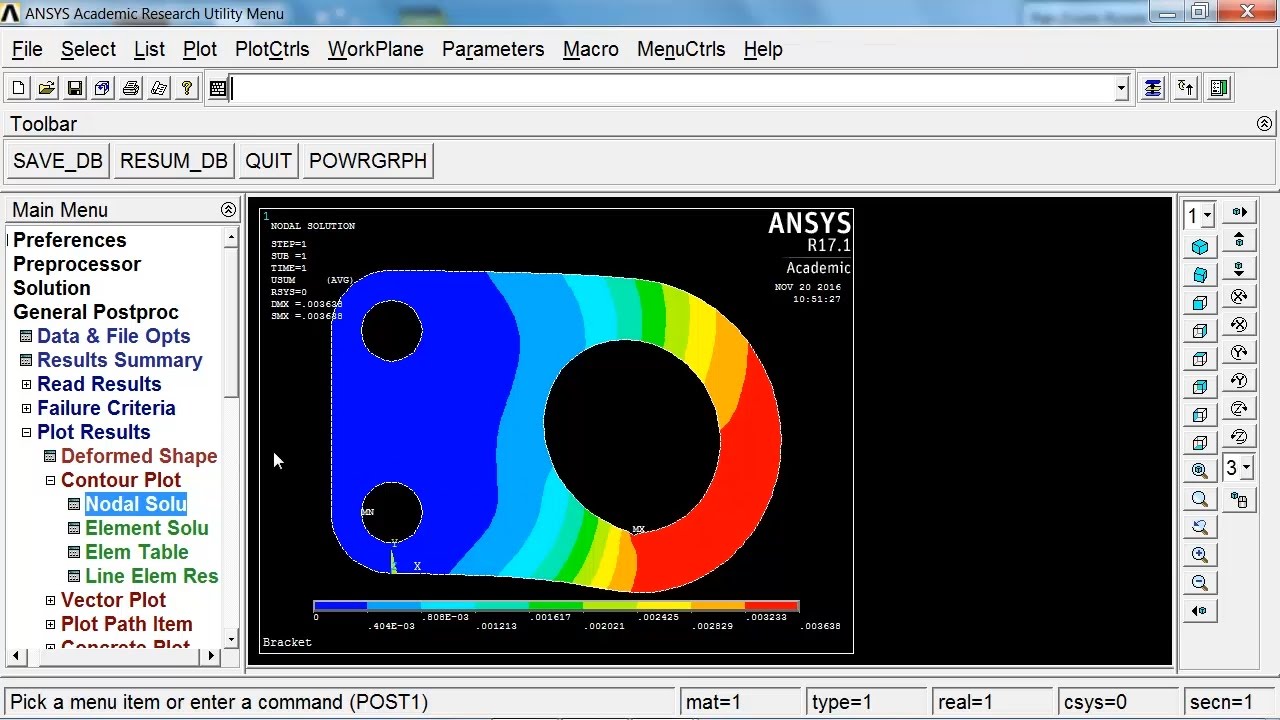Rotate model about positive X icon

tap(1240, 297)
